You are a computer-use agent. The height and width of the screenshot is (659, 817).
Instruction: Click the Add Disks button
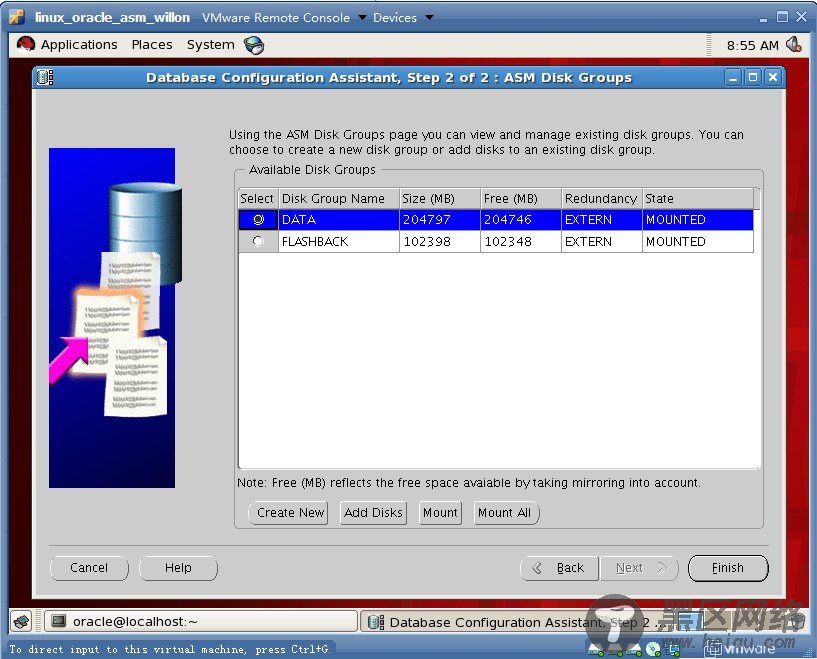pos(373,513)
